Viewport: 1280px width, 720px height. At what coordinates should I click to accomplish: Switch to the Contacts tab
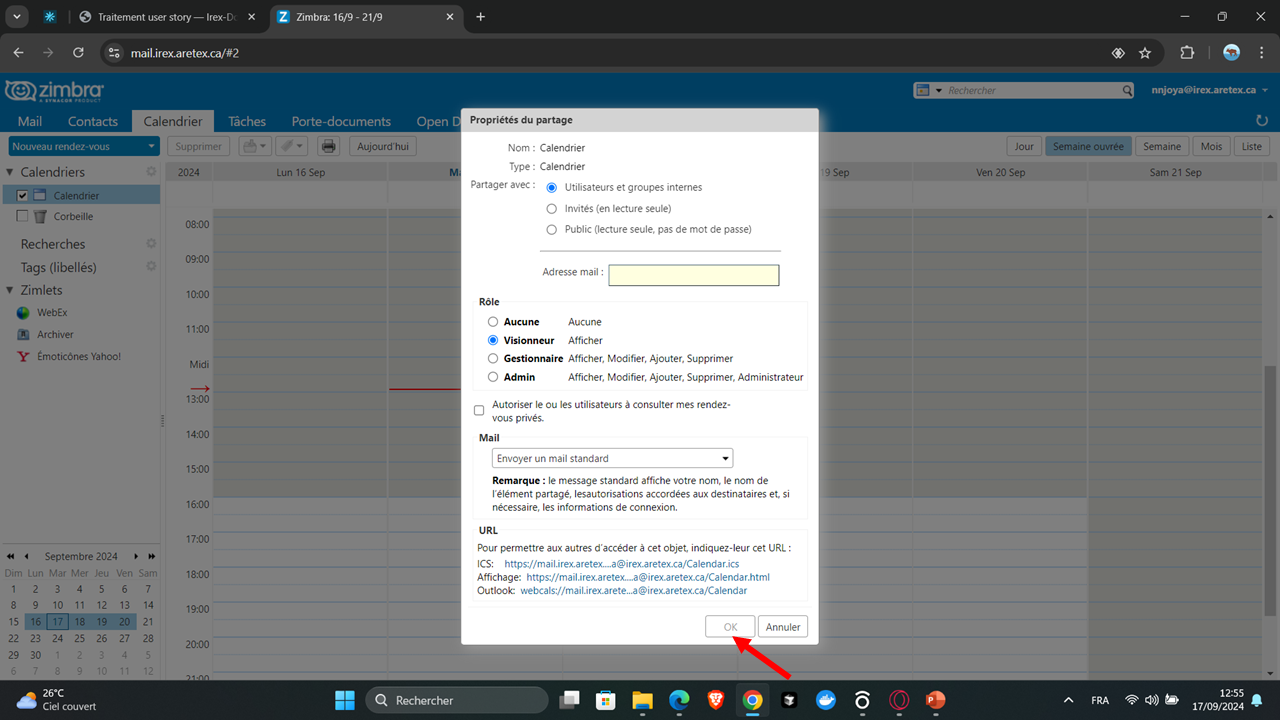point(93,121)
